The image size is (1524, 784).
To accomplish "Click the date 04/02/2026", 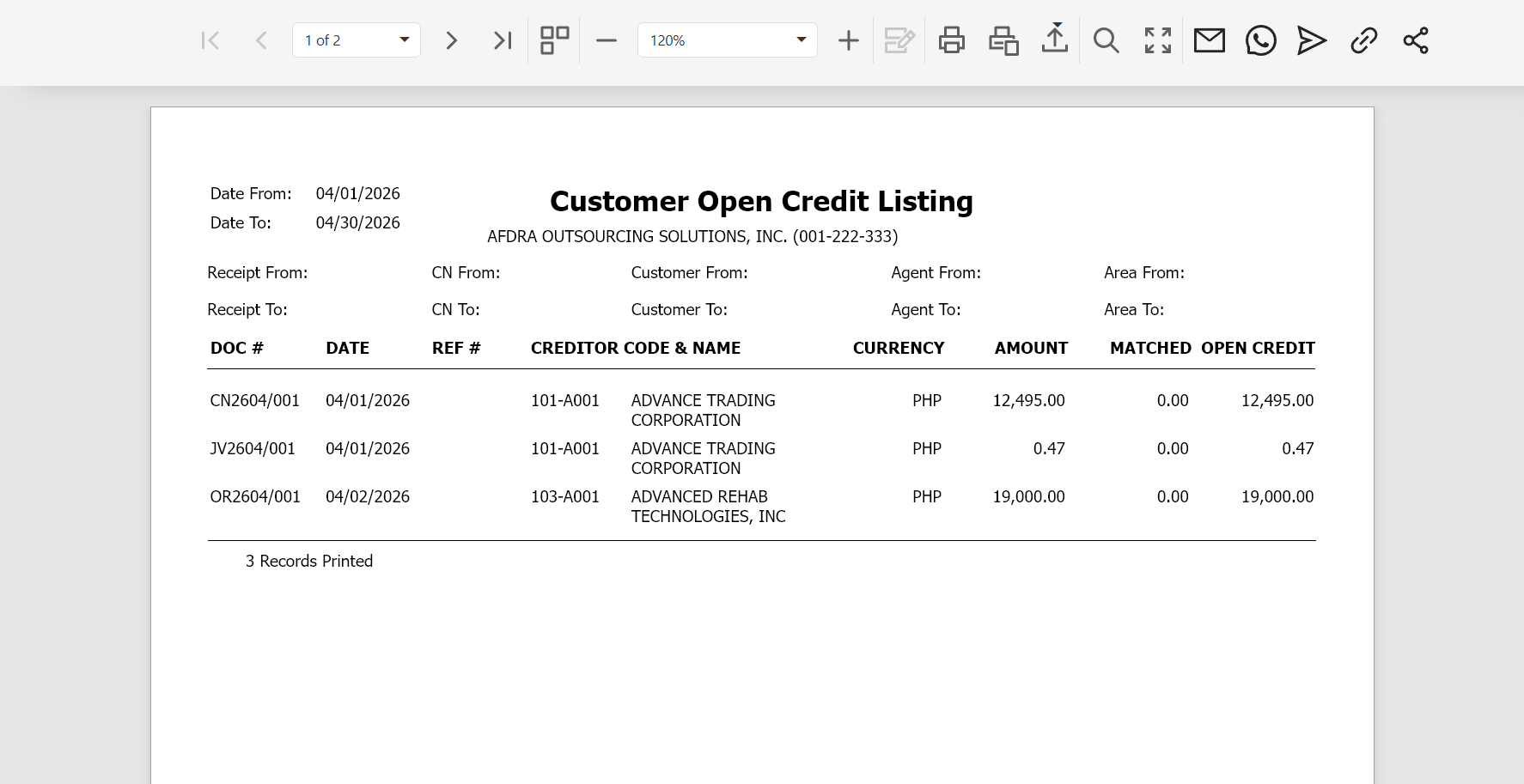I will pos(368,496).
